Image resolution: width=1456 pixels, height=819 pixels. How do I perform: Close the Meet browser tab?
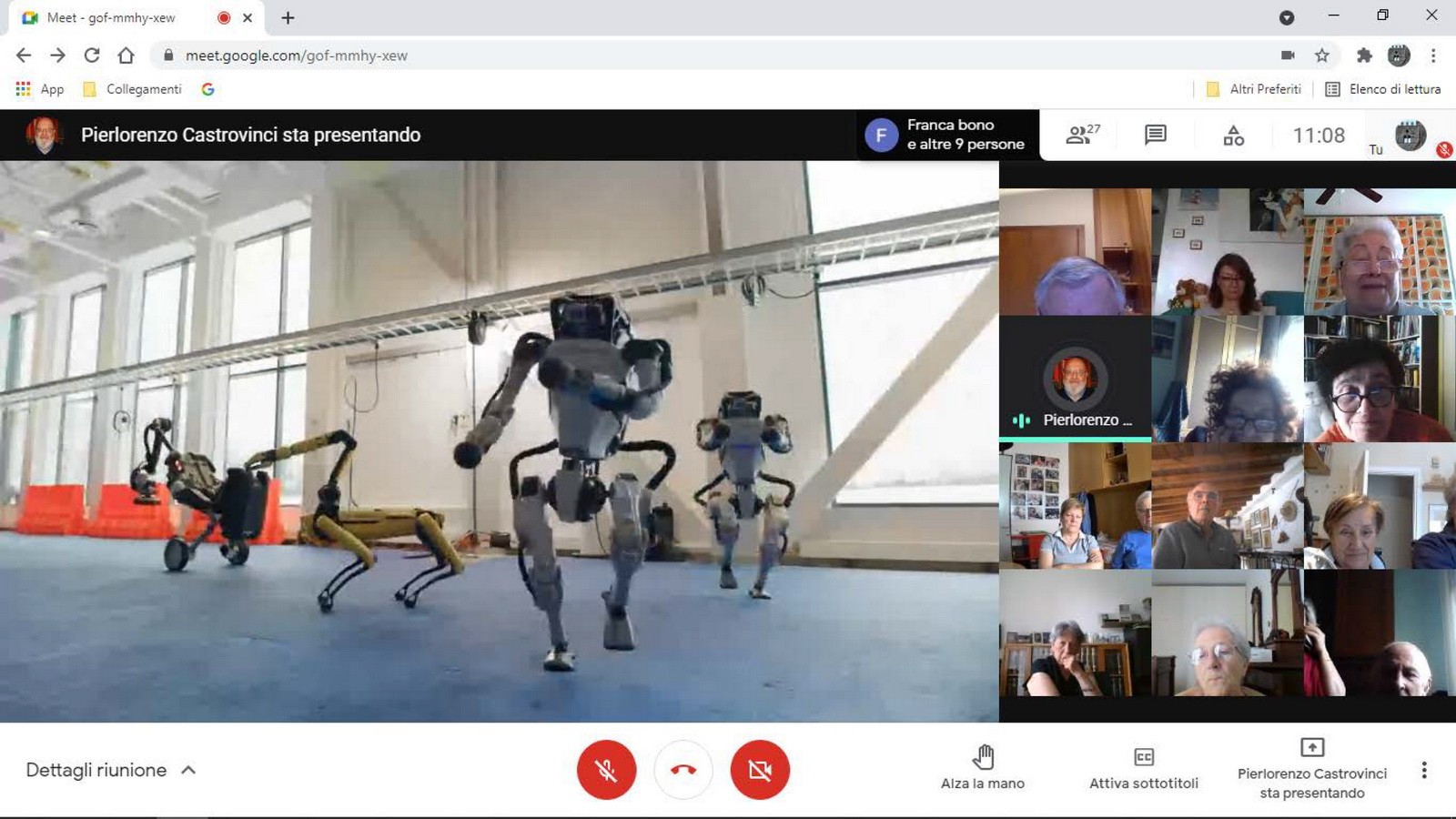[248, 18]
